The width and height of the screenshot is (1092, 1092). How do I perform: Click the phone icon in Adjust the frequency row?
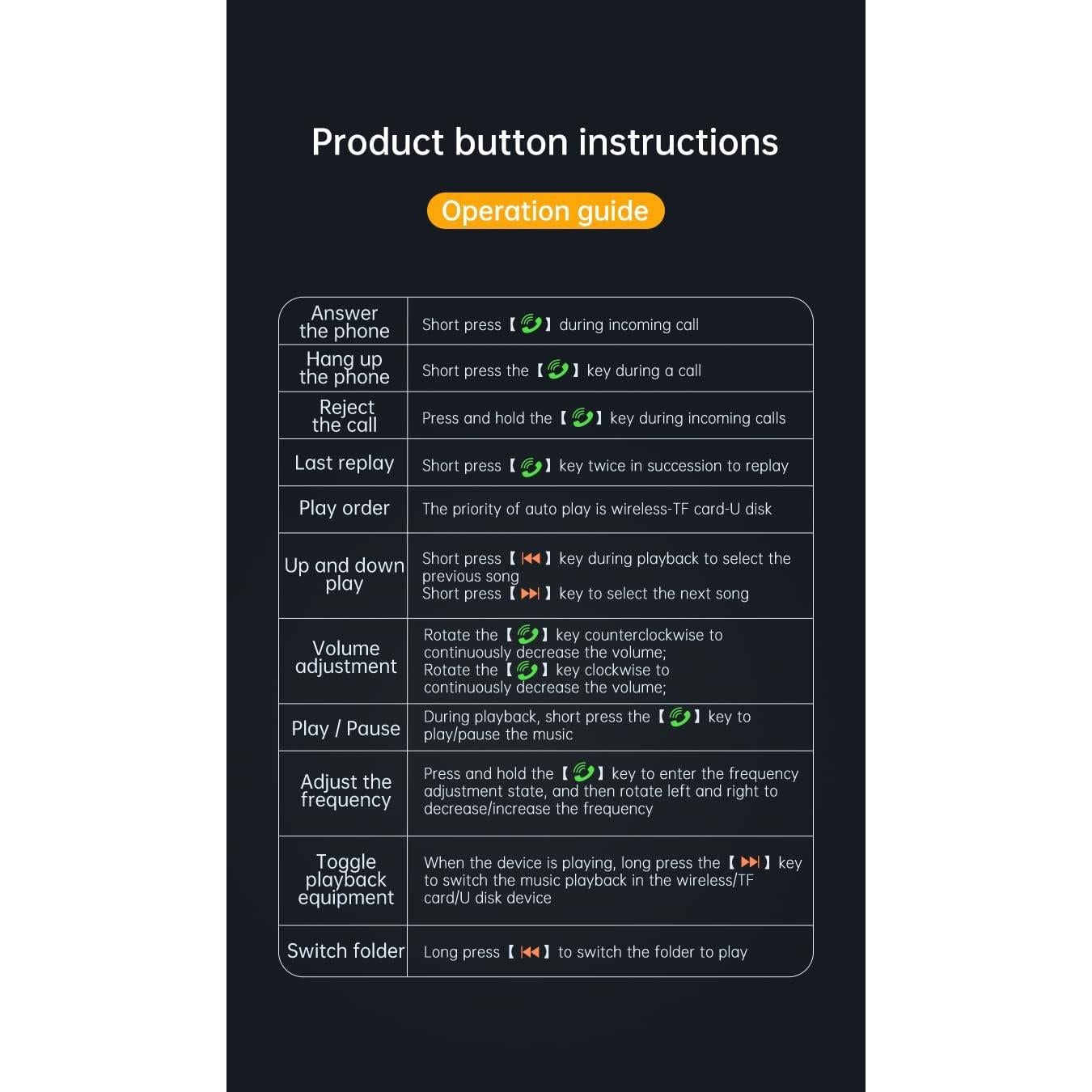coord(583,773)
